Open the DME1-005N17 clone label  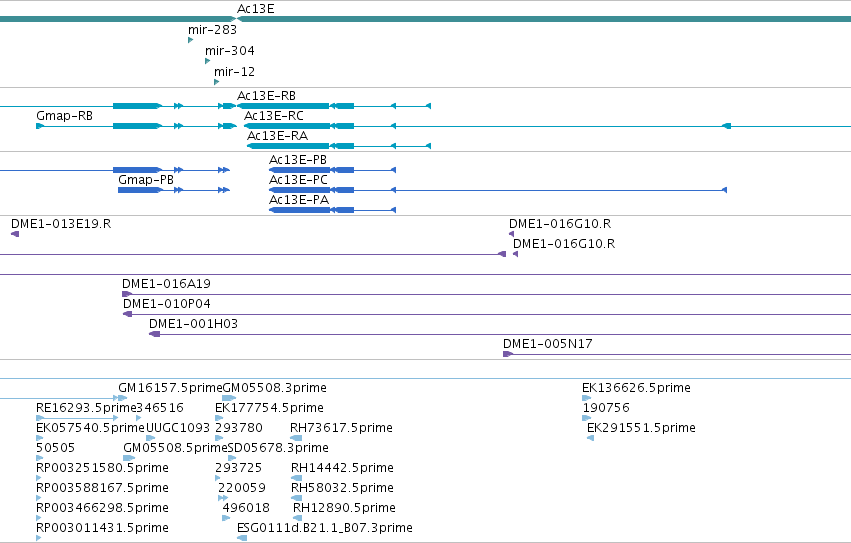point(548,344)
